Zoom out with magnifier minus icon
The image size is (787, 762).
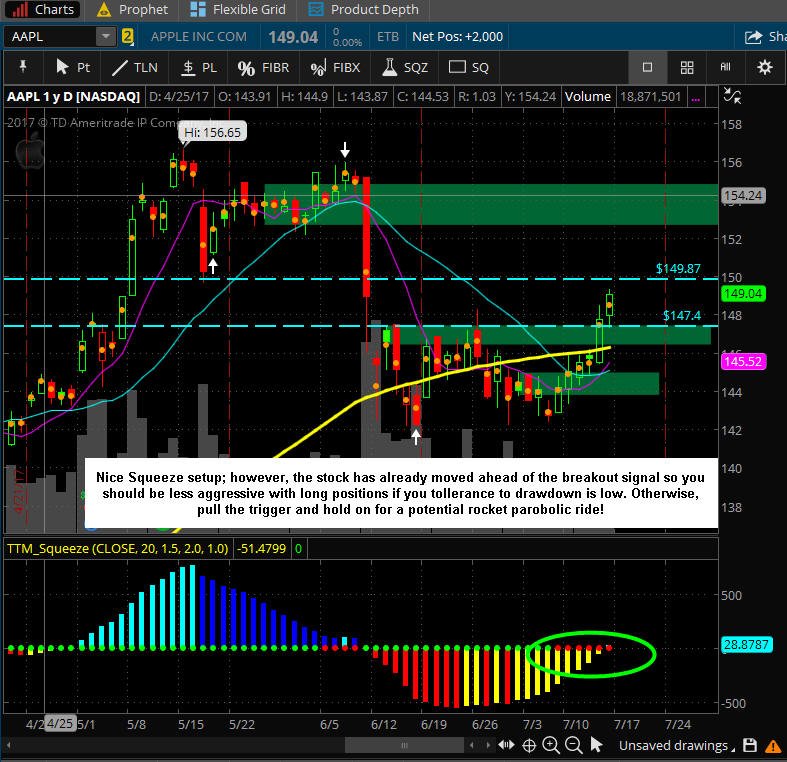[573, 745]
